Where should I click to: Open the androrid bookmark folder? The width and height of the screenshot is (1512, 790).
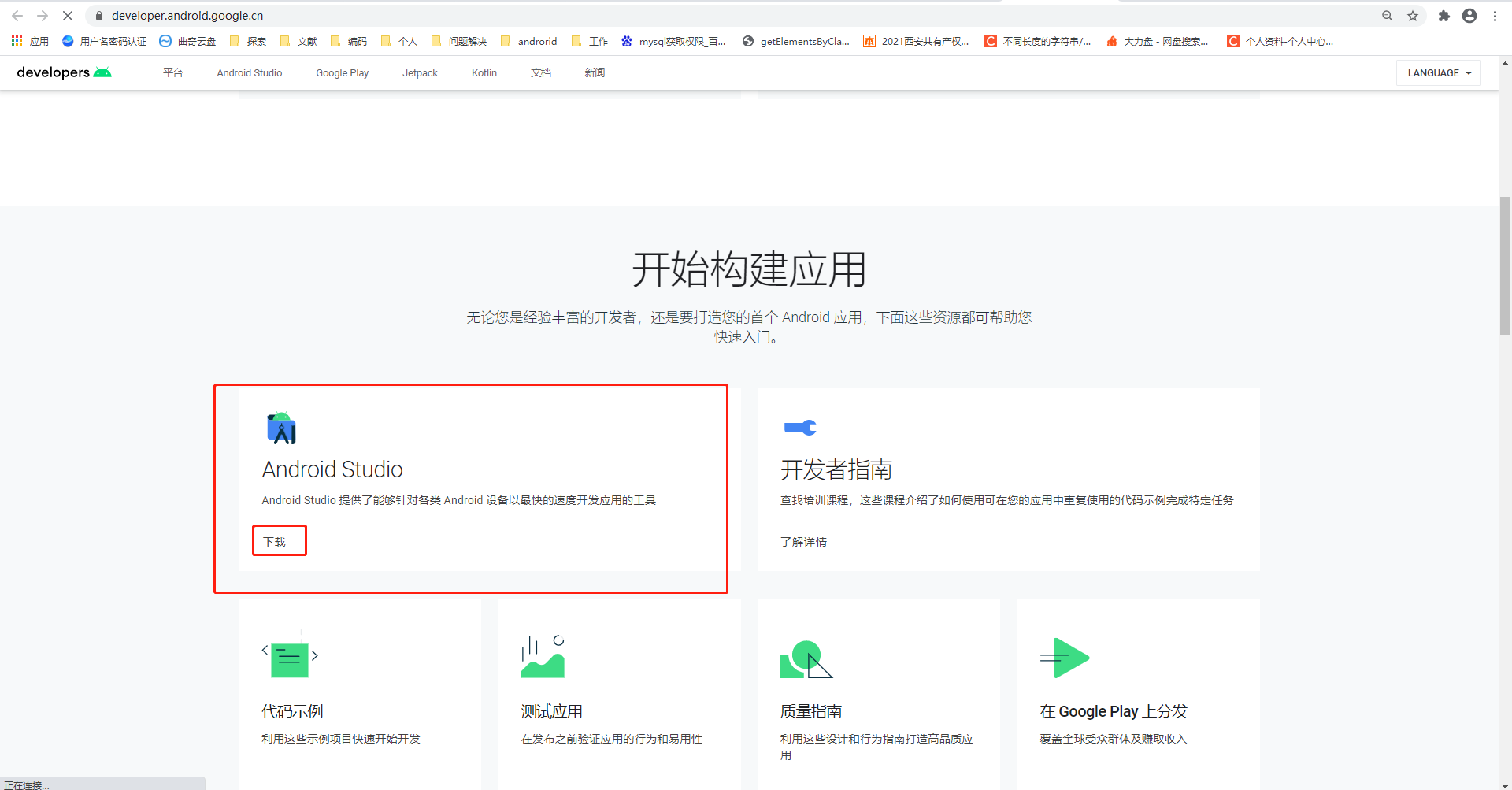[529, 41]
